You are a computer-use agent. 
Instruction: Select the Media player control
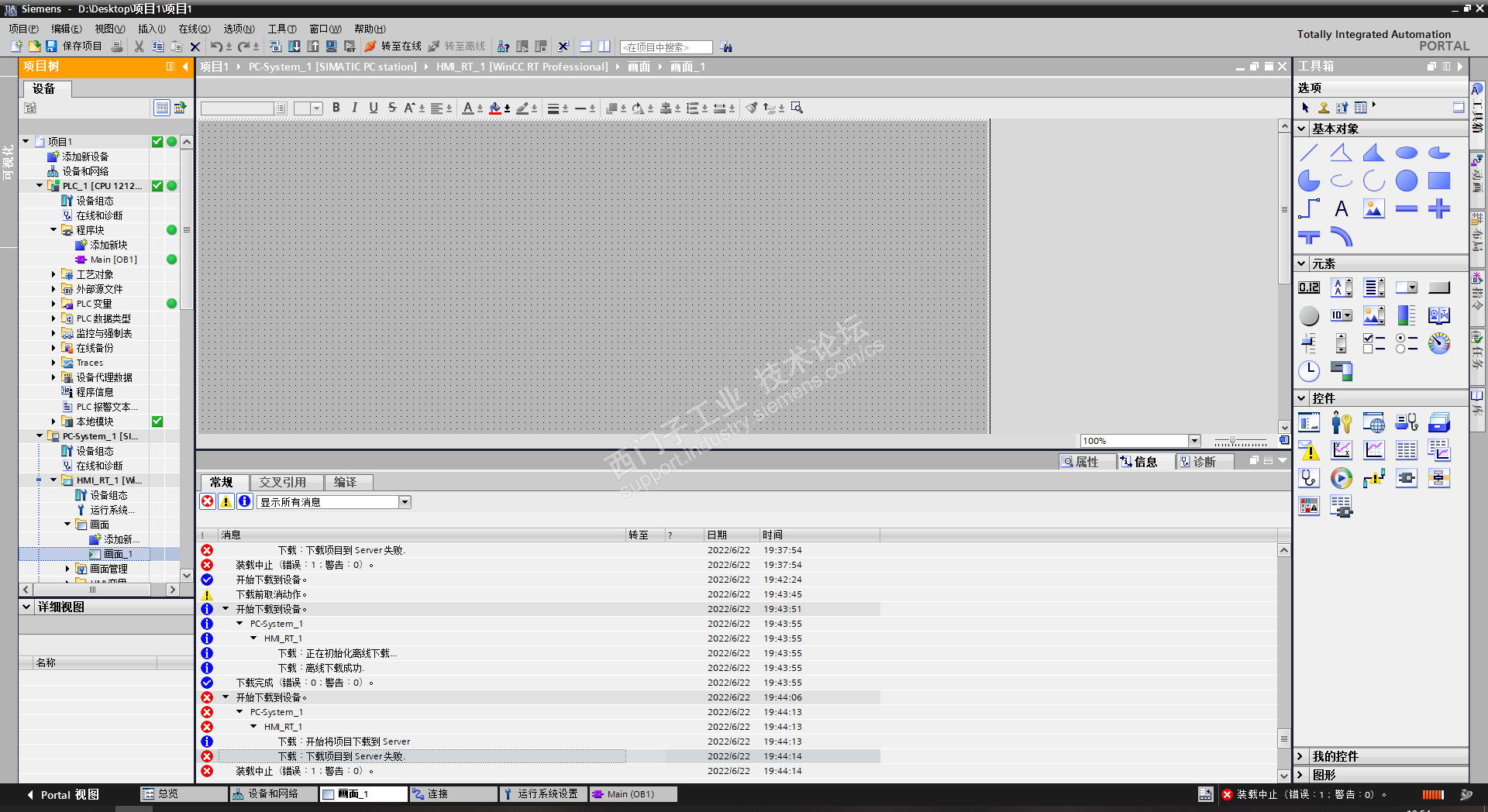[1342, 478]
